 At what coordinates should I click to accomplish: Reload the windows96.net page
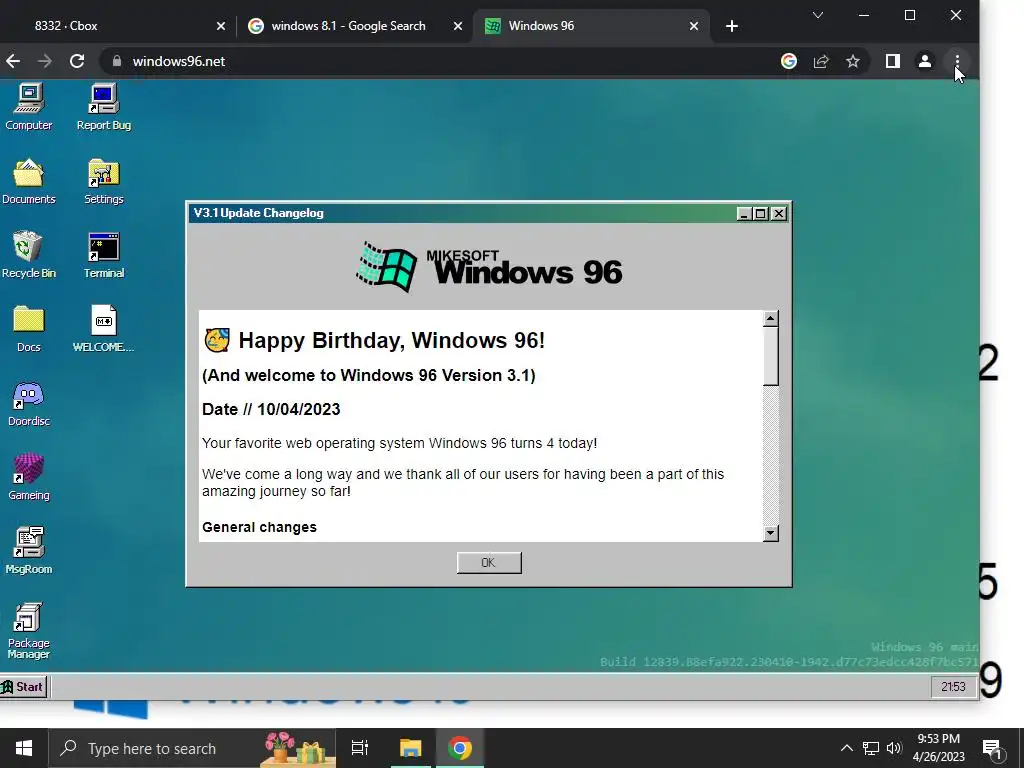click(x=77, y=61)
